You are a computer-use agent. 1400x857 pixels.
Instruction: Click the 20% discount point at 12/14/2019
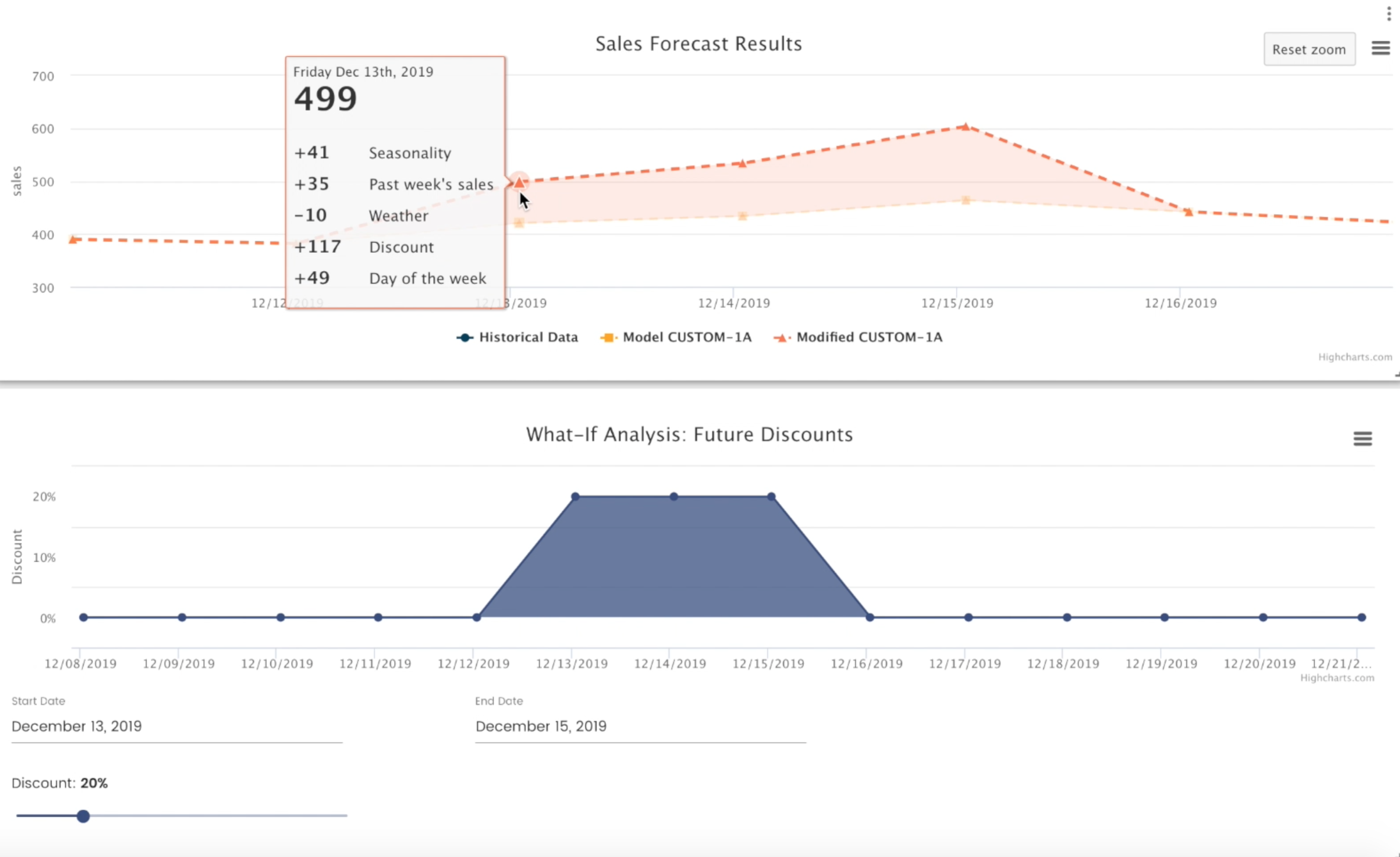click(673, 497)
